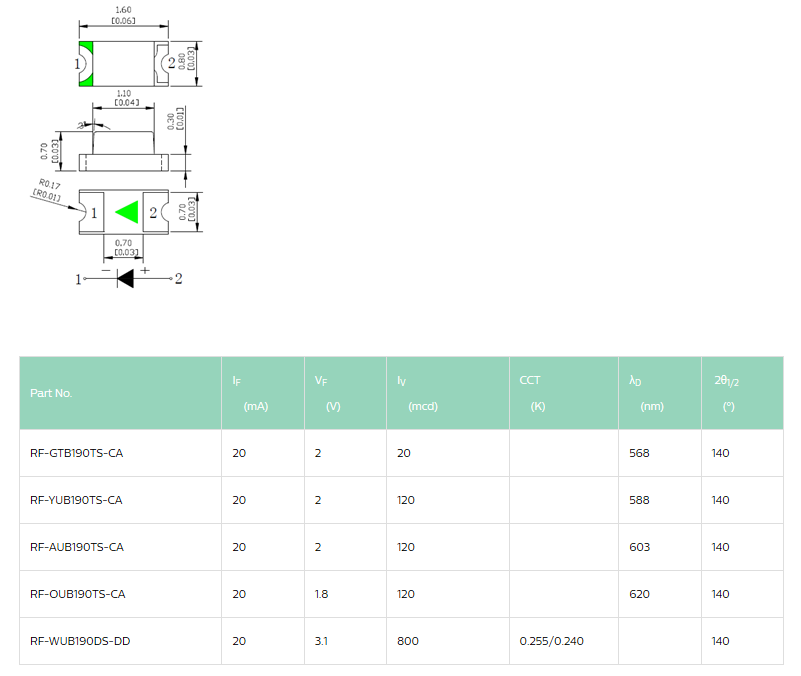Click the CCT (K) column header
The height and width of the screenshot is (676, 801).
pyautogui.click(x=531, y=393)
